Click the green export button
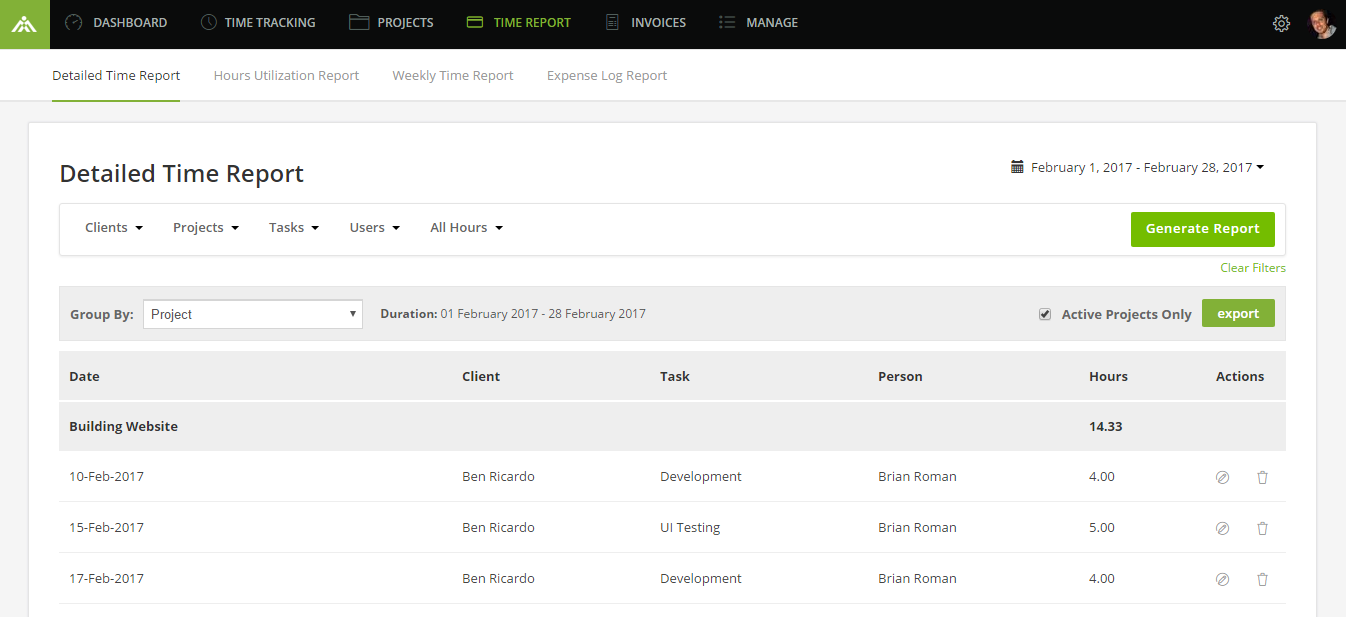The height and width of the screenshot is (617, 1346). pyautogui.click(x=1238, y=313)
